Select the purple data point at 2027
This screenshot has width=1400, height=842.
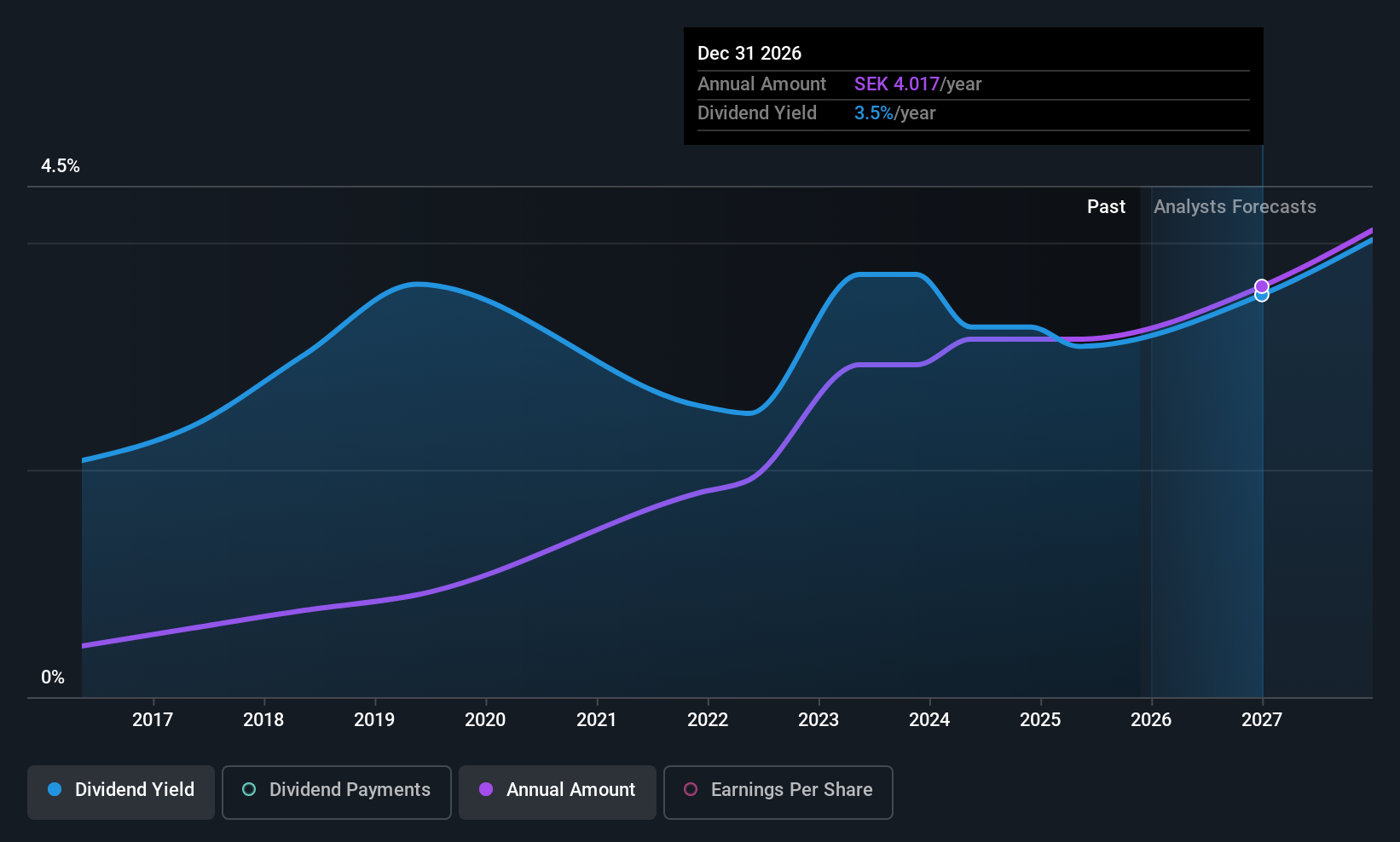1262,285
